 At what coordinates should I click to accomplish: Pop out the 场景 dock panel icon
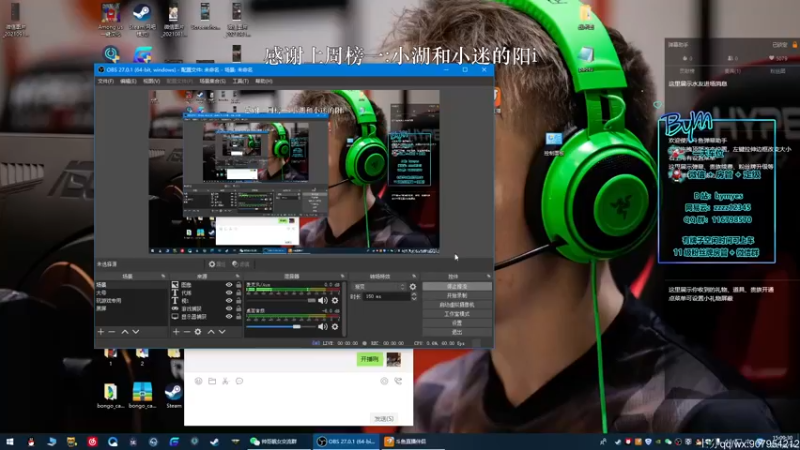tap(163, 276)
